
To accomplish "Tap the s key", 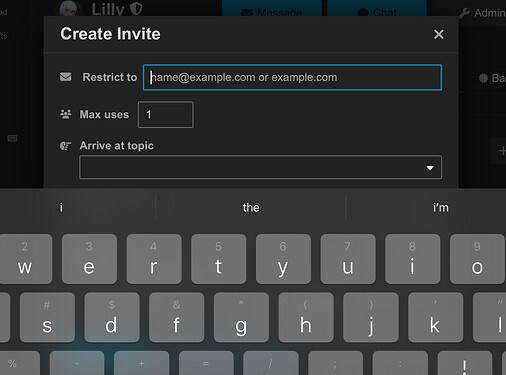I will click(47, 317).
